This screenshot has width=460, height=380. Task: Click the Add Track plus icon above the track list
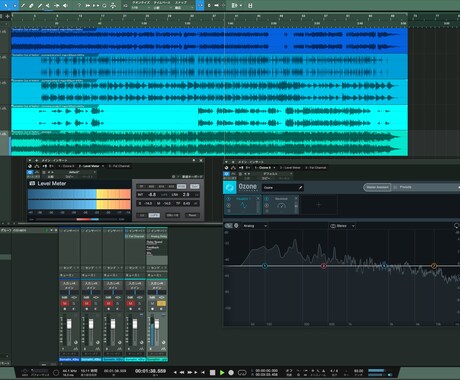tap(8, 16)
